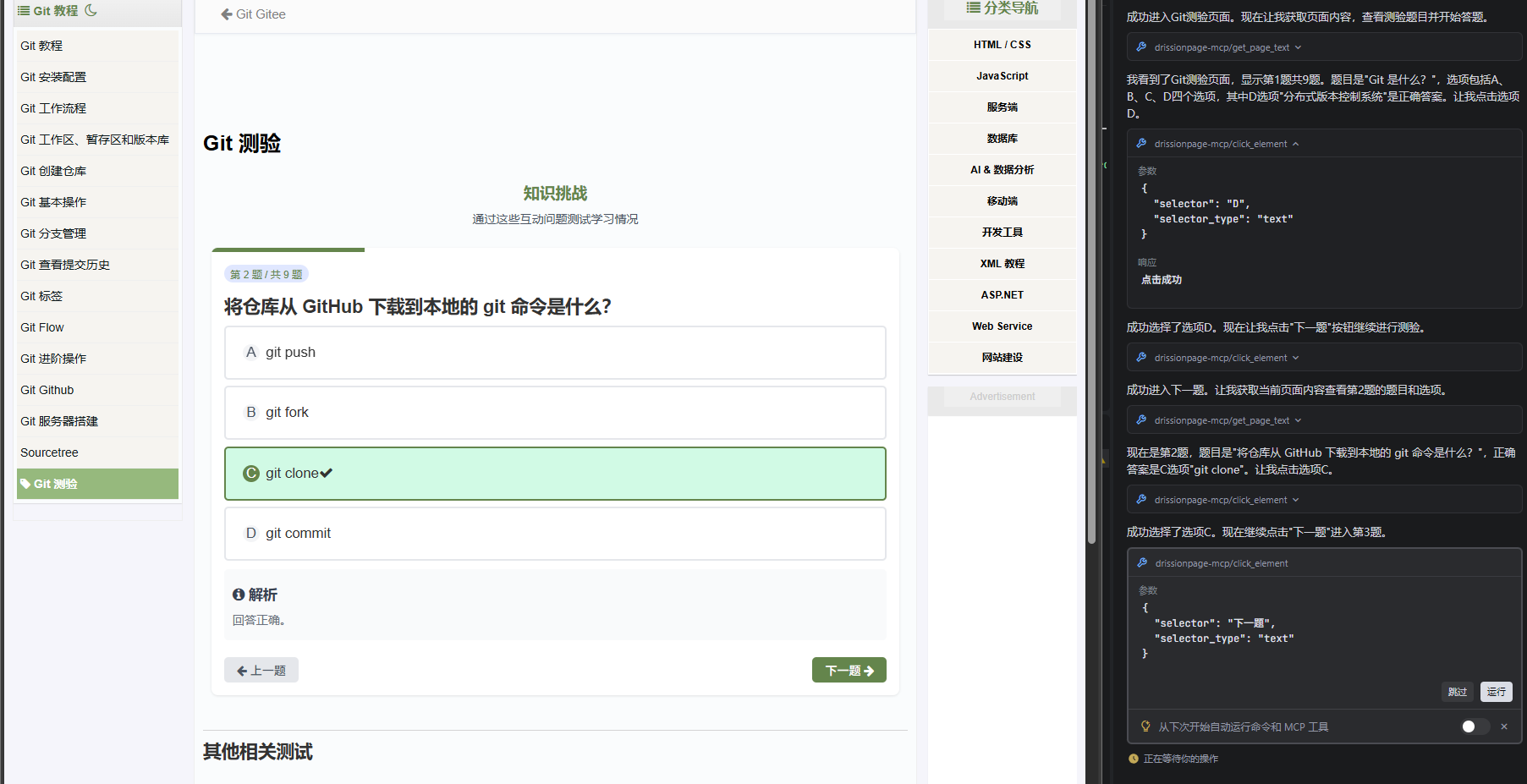The width and height of the screenshot is (1527, 784).
Task: Dismiss the auto-run suggestion with X
Action: (1504, 726)
